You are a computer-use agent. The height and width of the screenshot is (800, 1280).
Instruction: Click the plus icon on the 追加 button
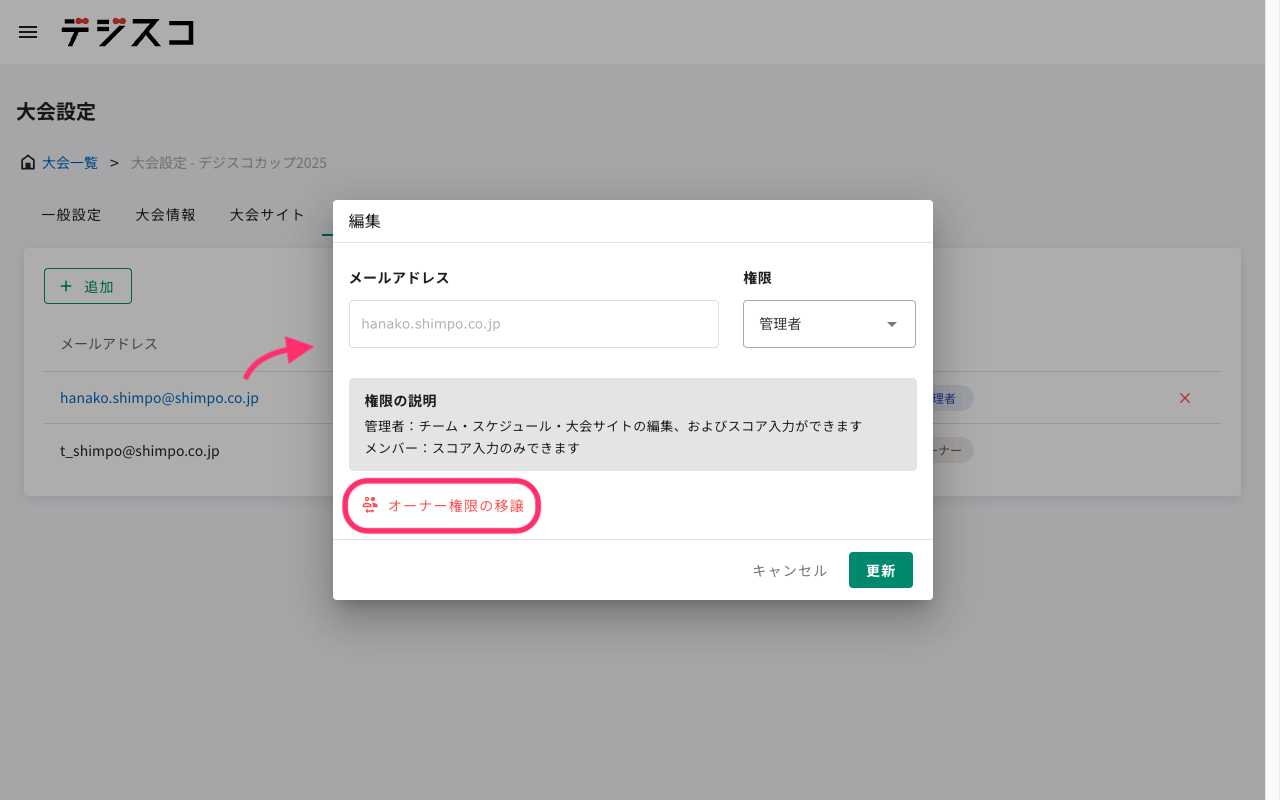point(67,285)
